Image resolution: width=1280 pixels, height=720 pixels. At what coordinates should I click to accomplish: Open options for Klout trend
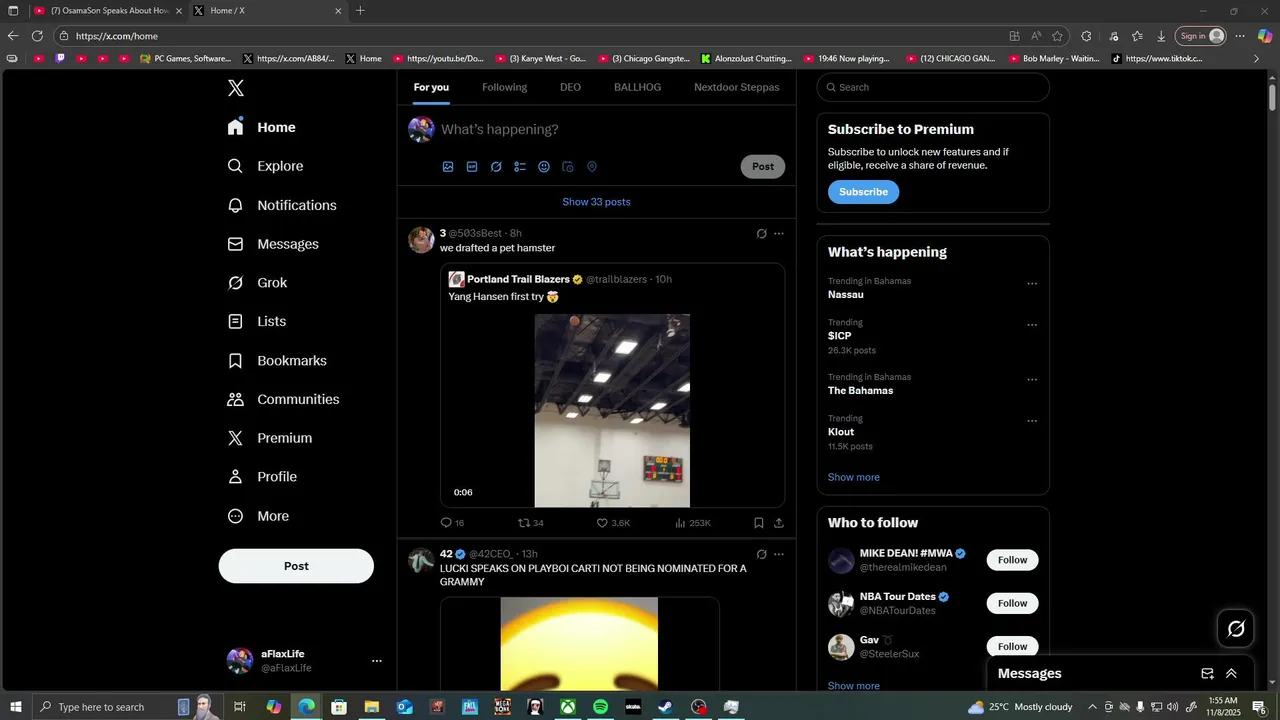click(x=1032, y=421)
